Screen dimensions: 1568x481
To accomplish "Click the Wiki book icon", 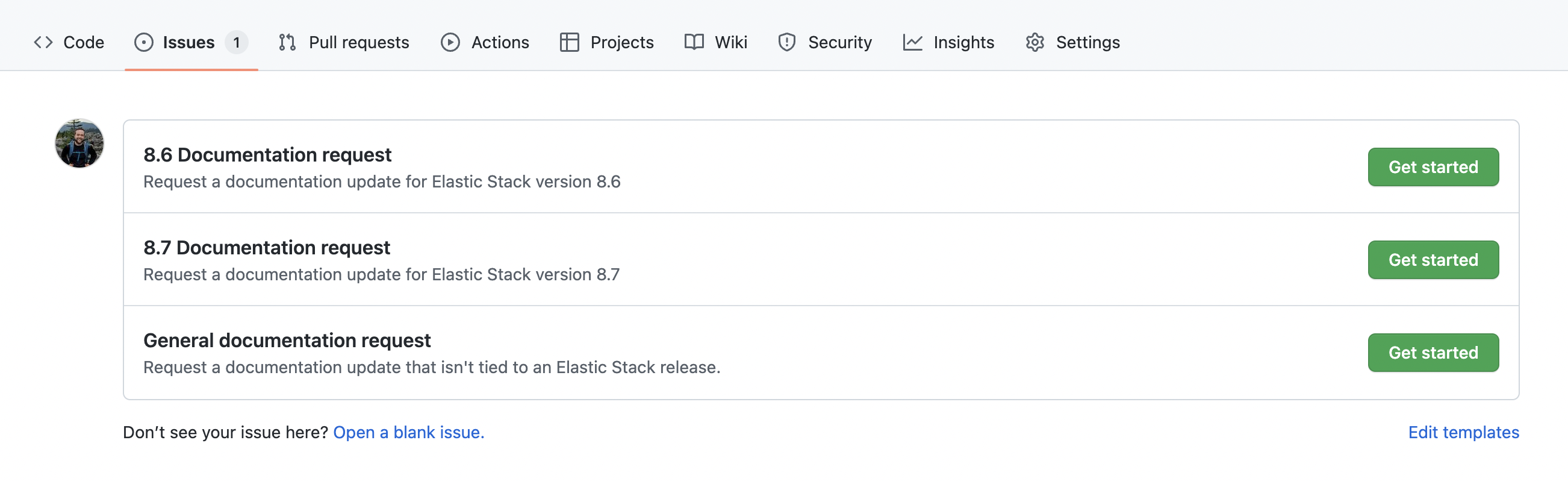I will (x=694, y=42).
